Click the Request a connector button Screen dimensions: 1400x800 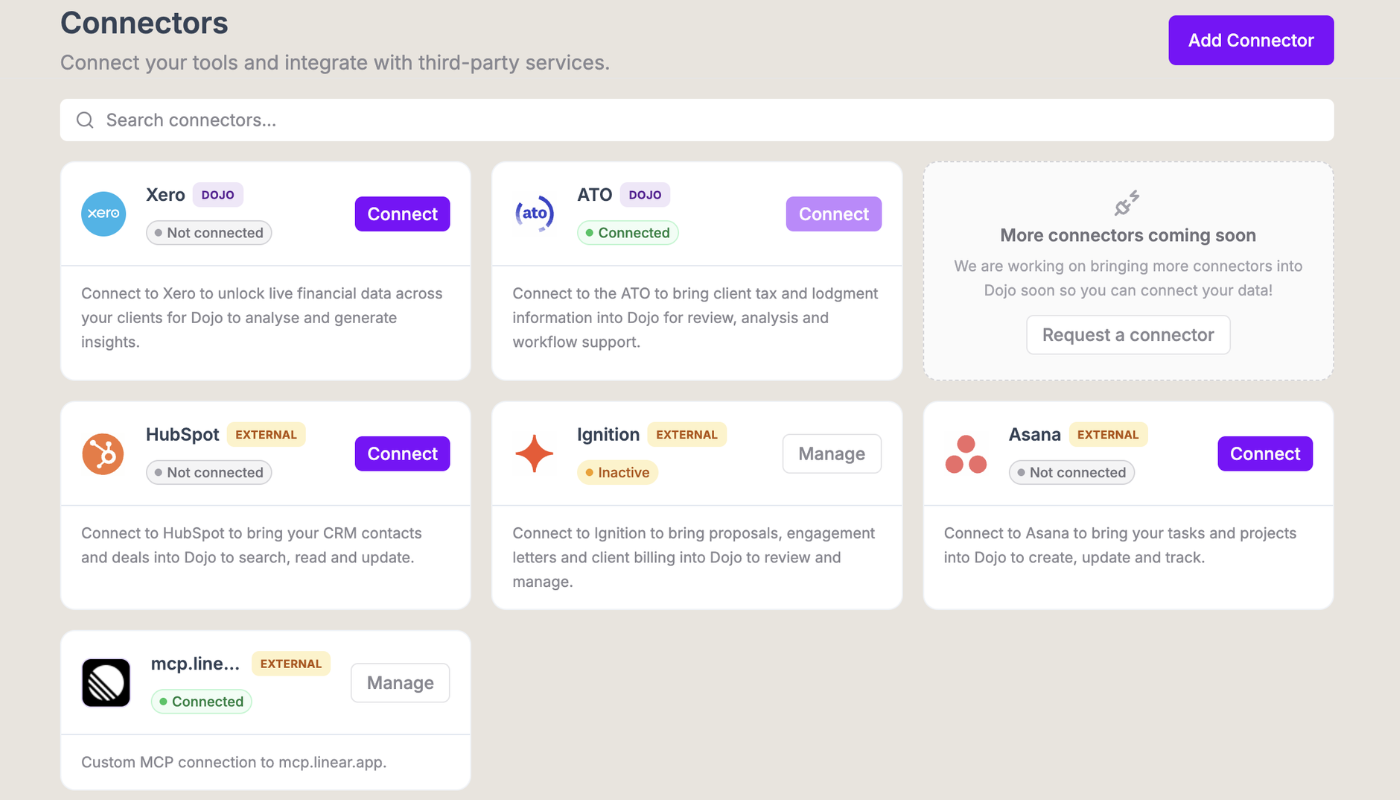[x=1128, y=335]
